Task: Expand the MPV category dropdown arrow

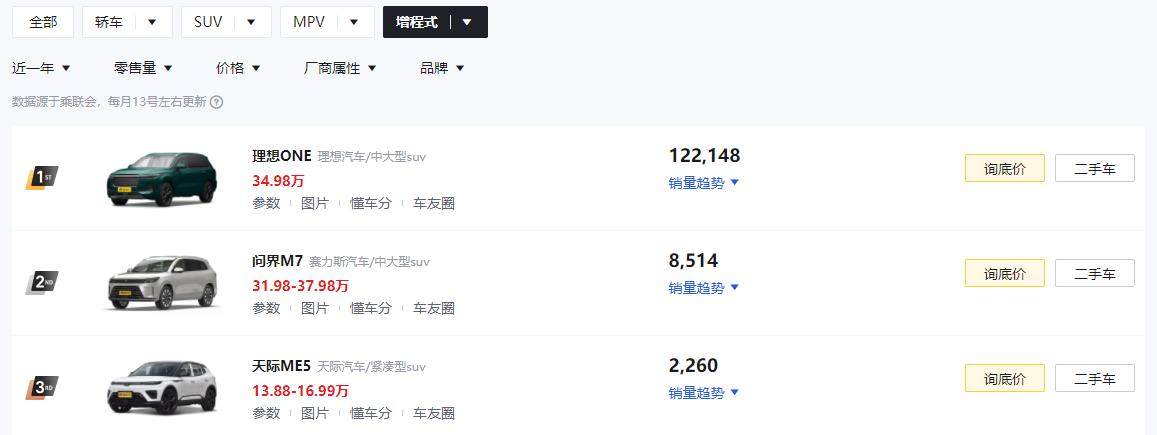Action: (x=354, y=22)
